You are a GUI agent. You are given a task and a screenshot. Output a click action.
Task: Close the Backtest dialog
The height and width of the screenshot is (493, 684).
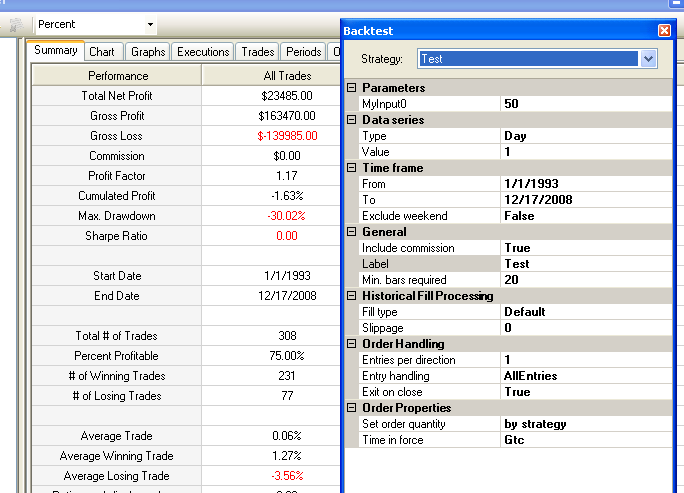tap(664, 31)
